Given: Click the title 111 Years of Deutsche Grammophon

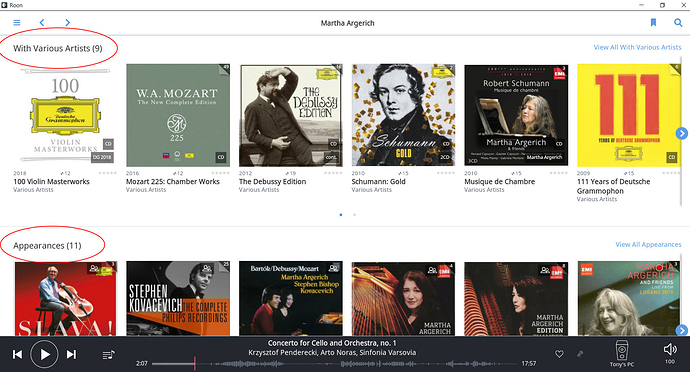Looking at the screenshot, I should 613,186.
